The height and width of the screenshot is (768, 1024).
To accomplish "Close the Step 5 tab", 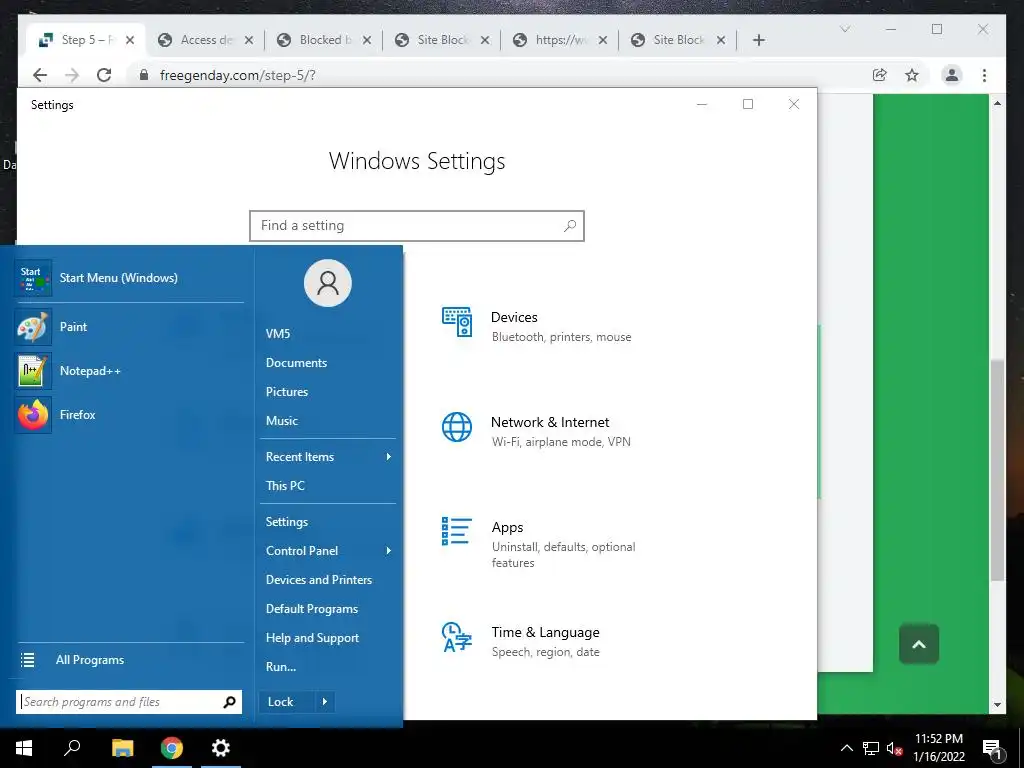I will pos(130,40).
